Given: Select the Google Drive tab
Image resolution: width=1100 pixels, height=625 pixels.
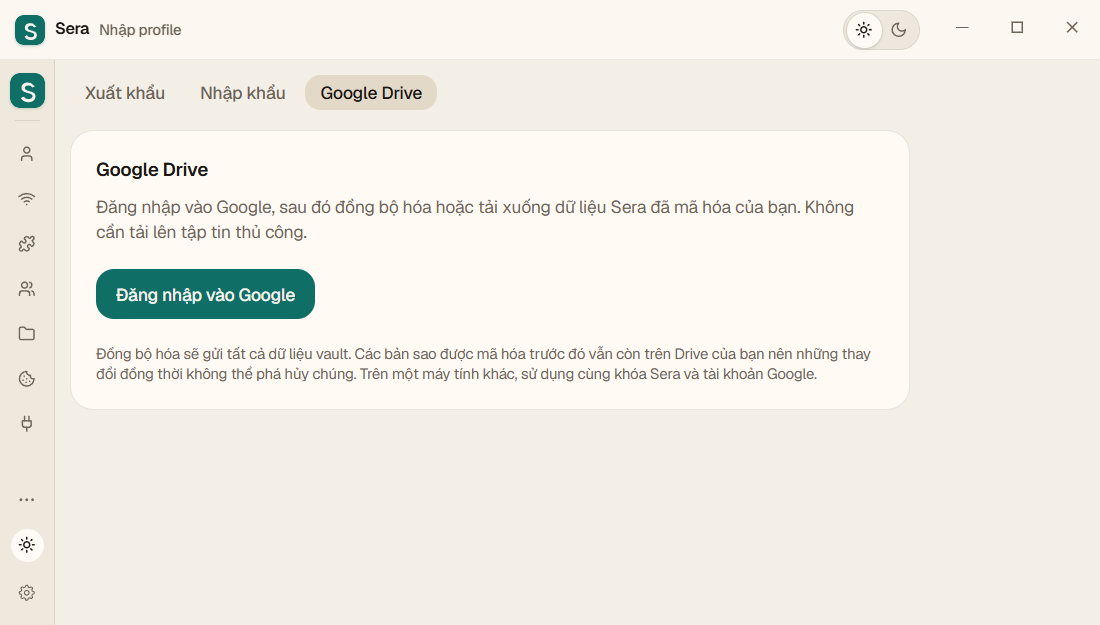Looking at the screenshot, I should coord(371,93).
